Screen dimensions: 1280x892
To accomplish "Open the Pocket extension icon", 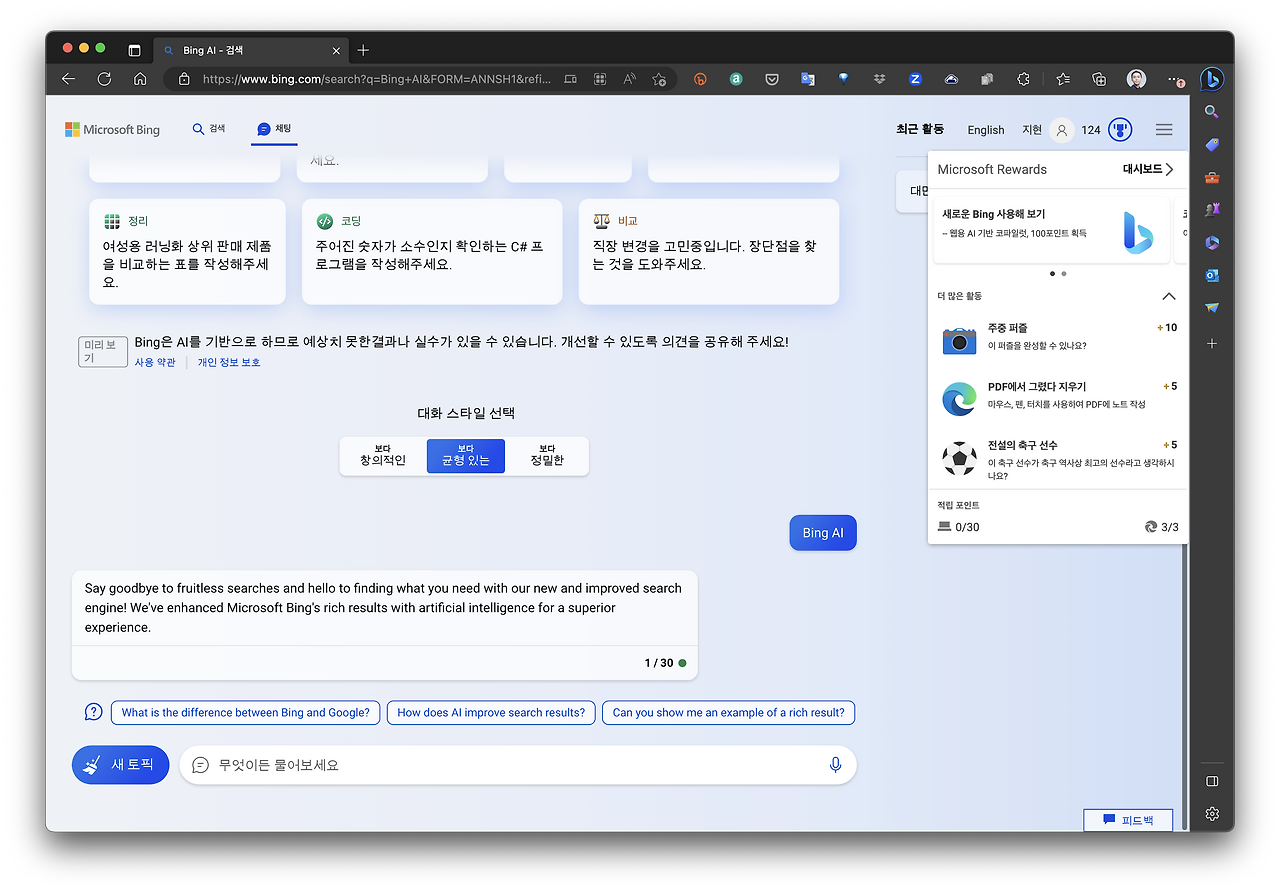I will pyautogui.click(x=772, y=79).
